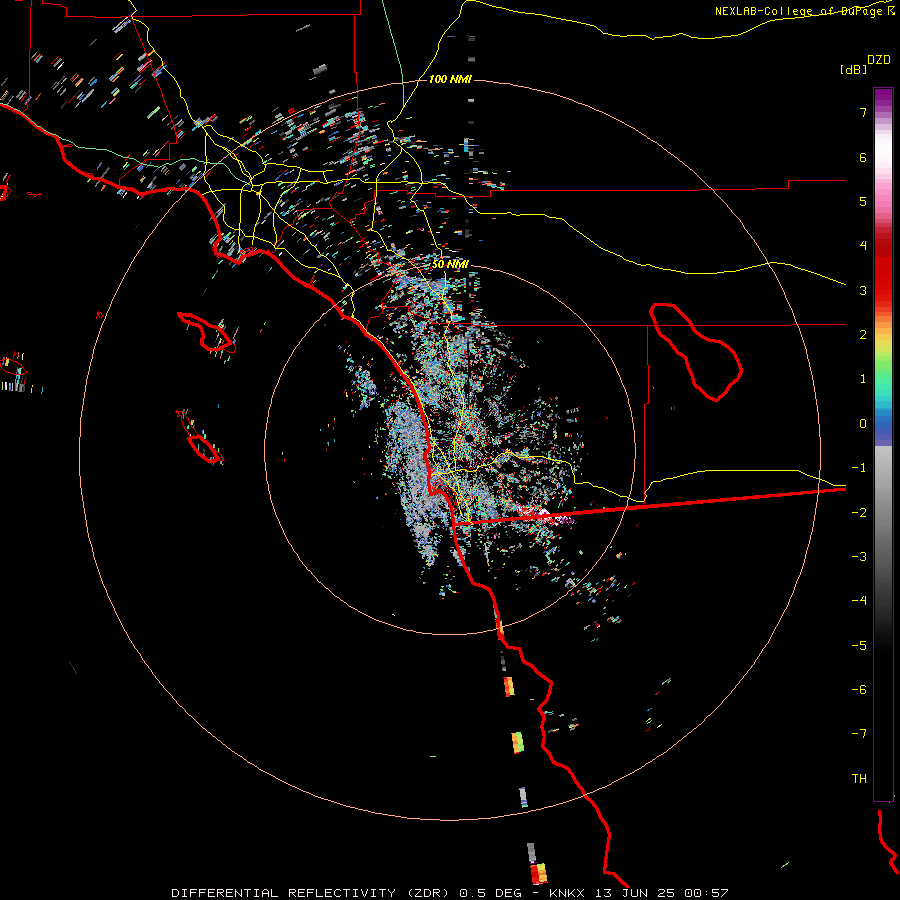Click the -6 value on the color scale
Image resolution: width=900 pixels, height=900 pixels.
point(859,690)
